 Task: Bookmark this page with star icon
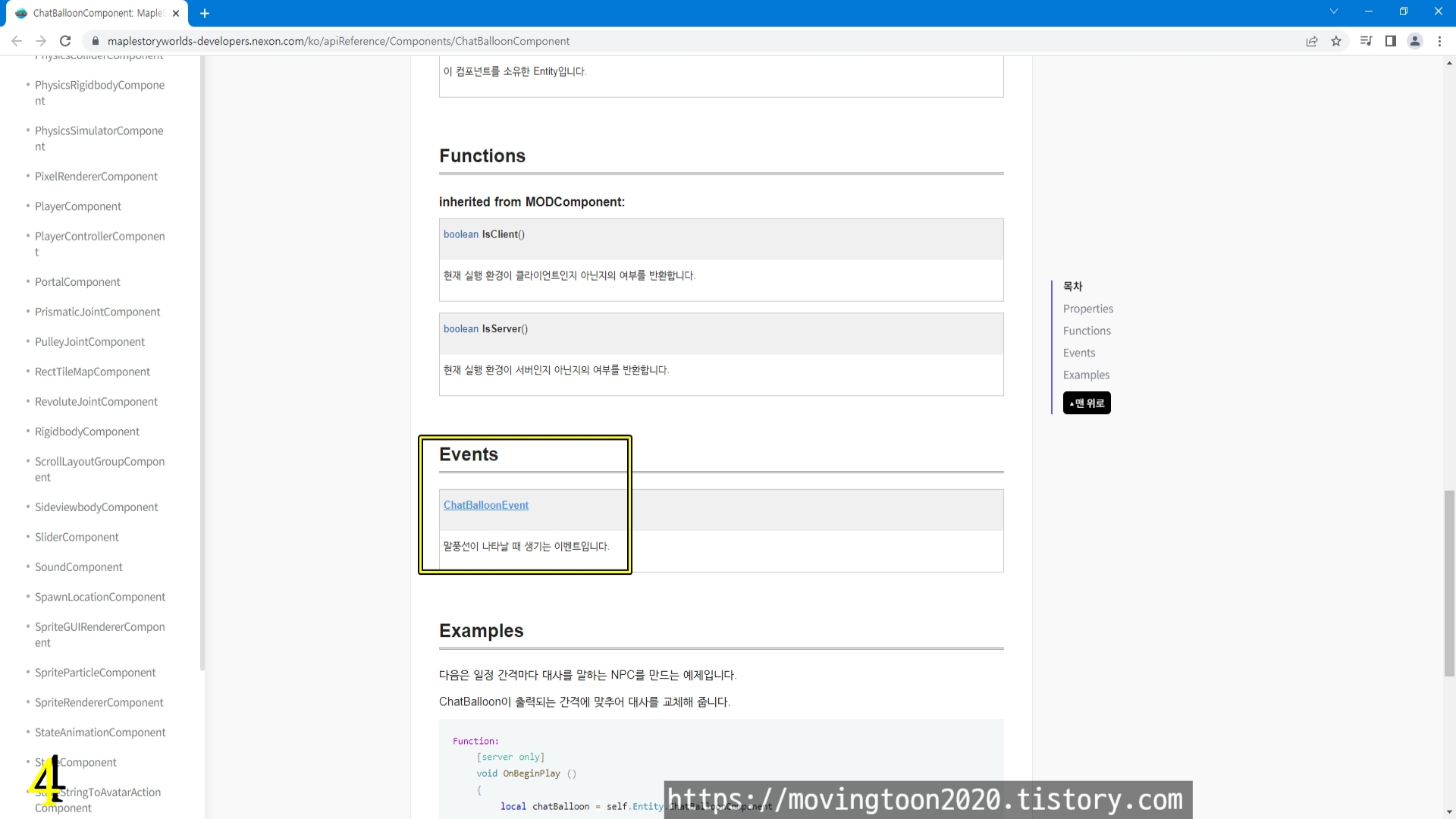pyautogui.click(x=1336, y=41)
